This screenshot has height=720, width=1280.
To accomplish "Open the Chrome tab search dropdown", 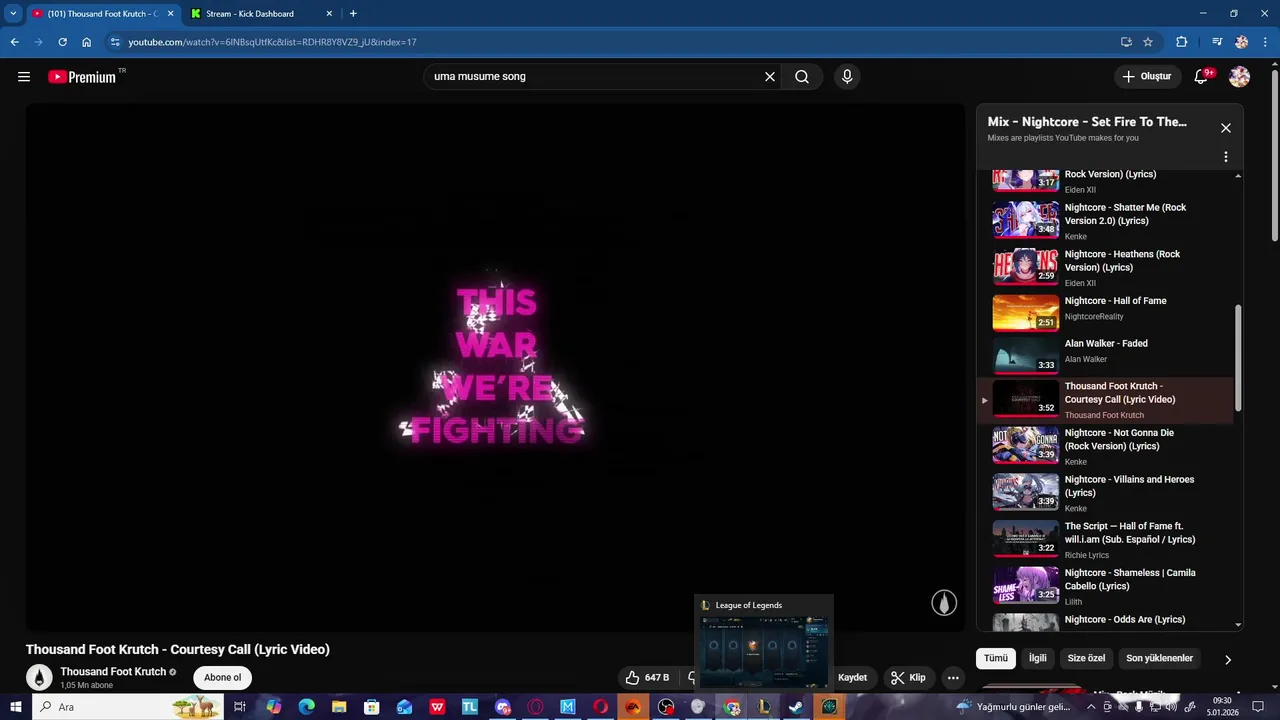I will (x=13, y=14).
